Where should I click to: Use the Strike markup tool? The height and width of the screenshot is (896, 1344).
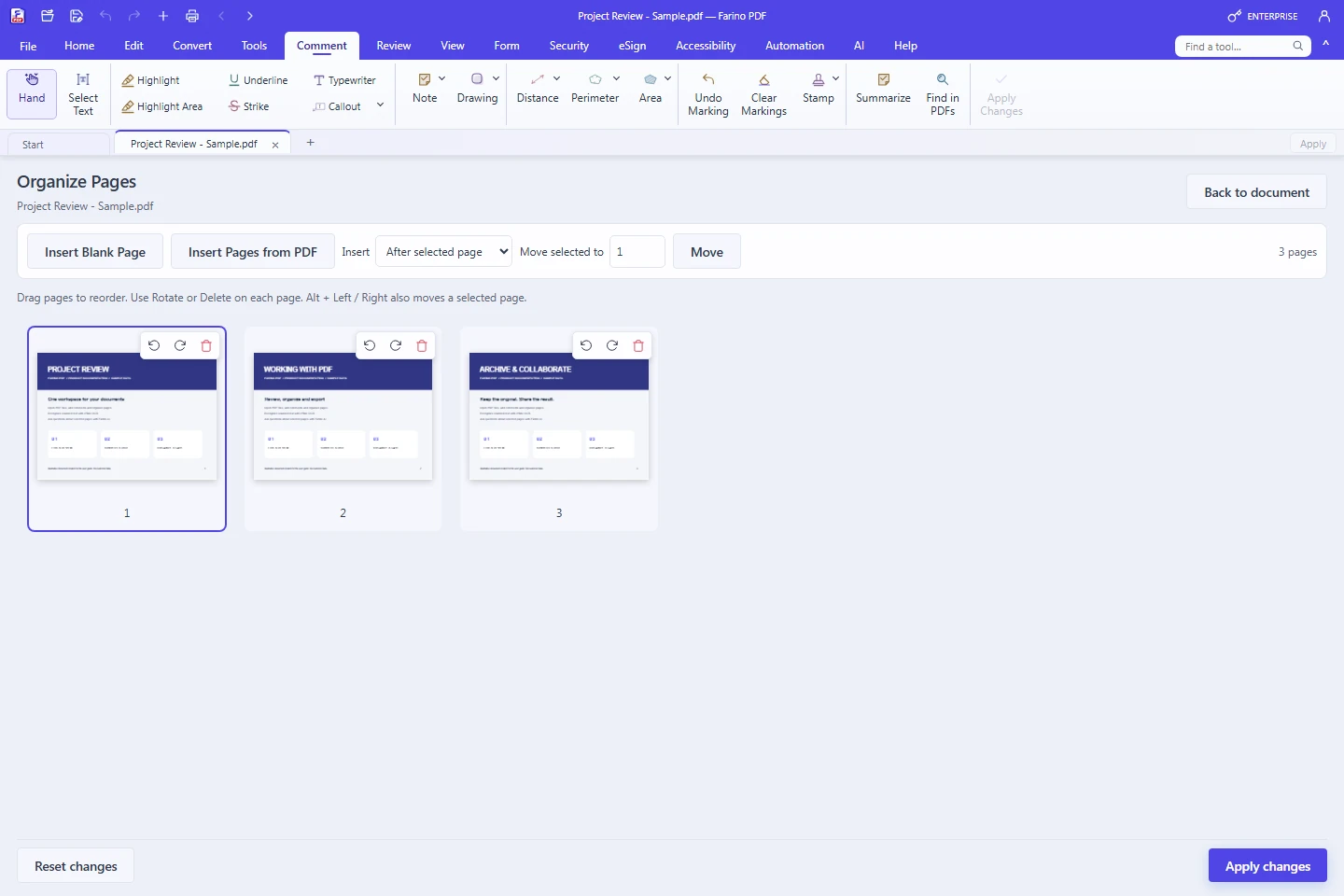point(248,106)
